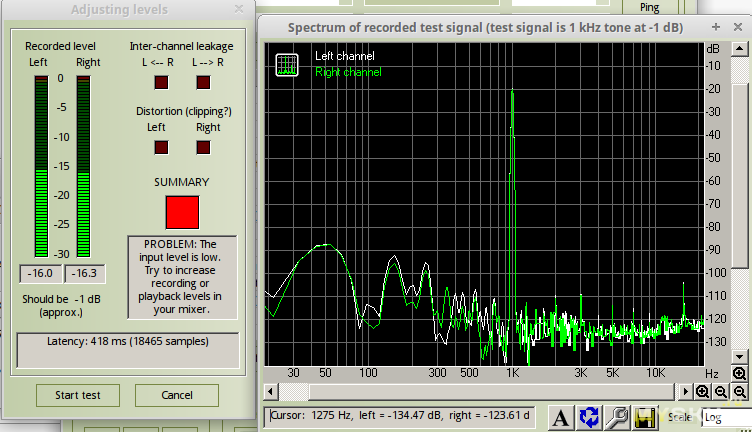
Task: Select the Ping tab in the background window
Action: [x=649, y=6]
